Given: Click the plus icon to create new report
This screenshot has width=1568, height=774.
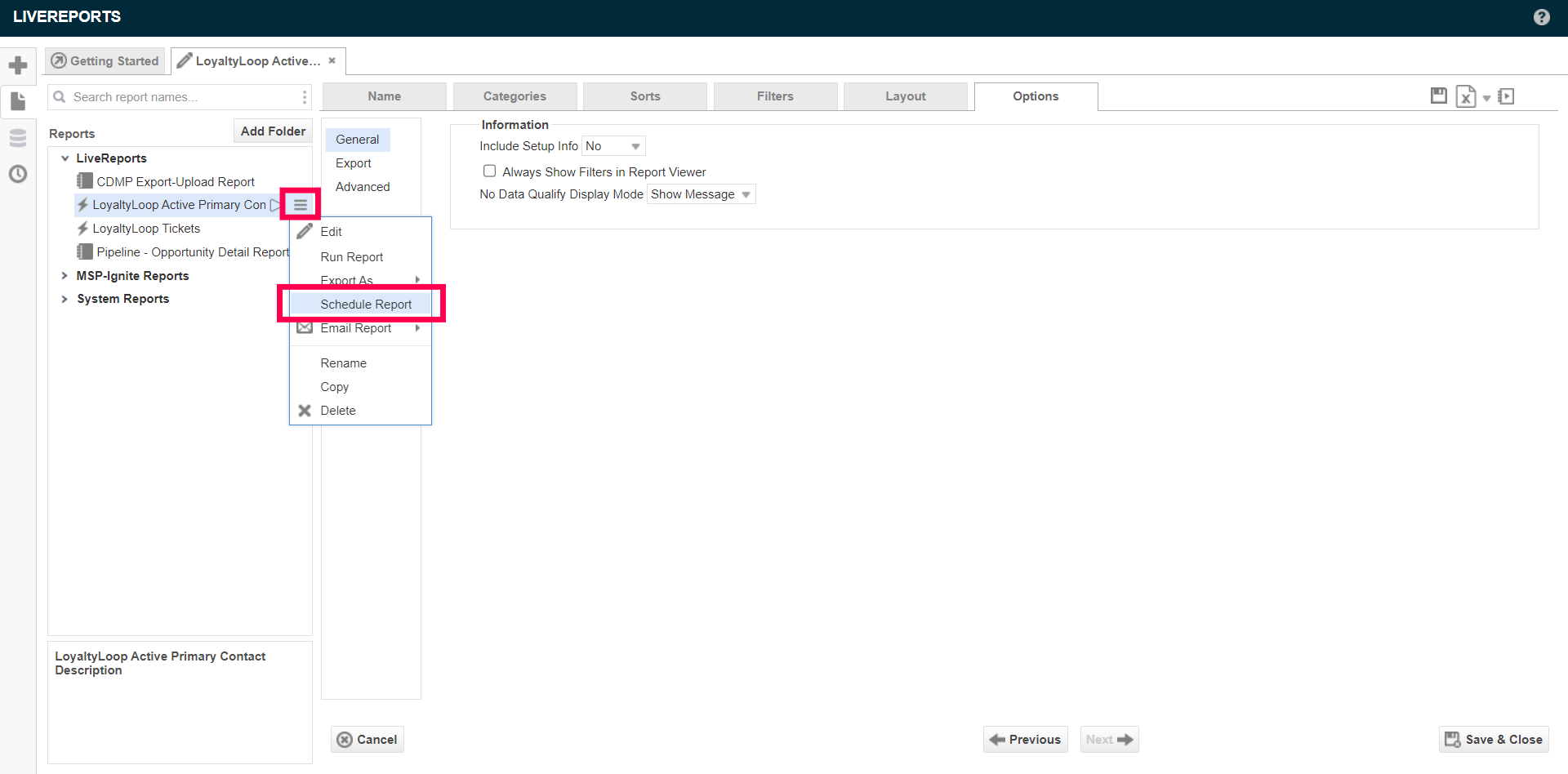Looking at the screenshot, I should pyautogui.click(x=18, y=65).
